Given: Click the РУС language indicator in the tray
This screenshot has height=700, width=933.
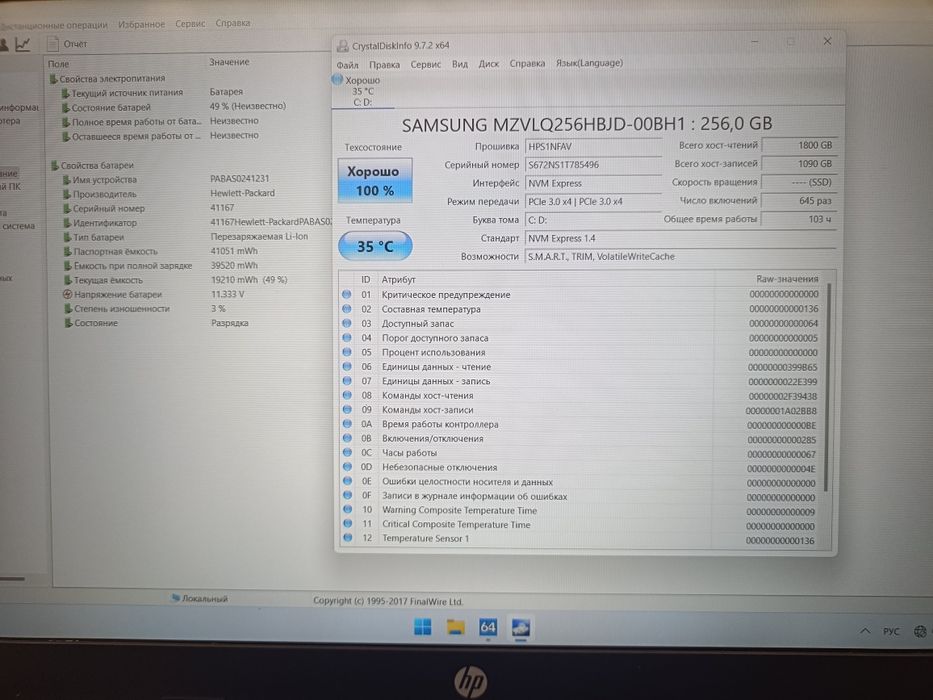Looking at the screenshot, I should pyautogui.click(x=891, y=632).
